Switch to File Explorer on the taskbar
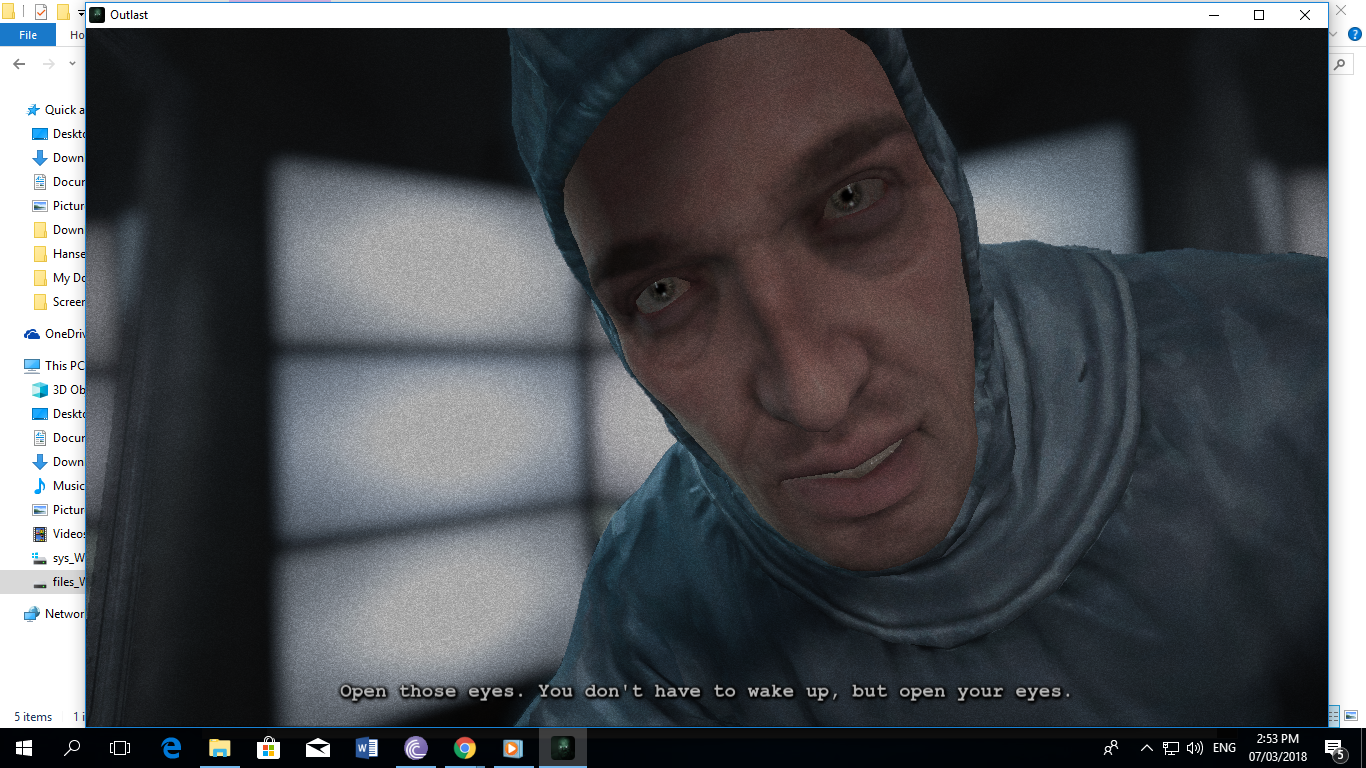Image resolution: width=1366 pixels, height=768 pixels. click(219, 747)
